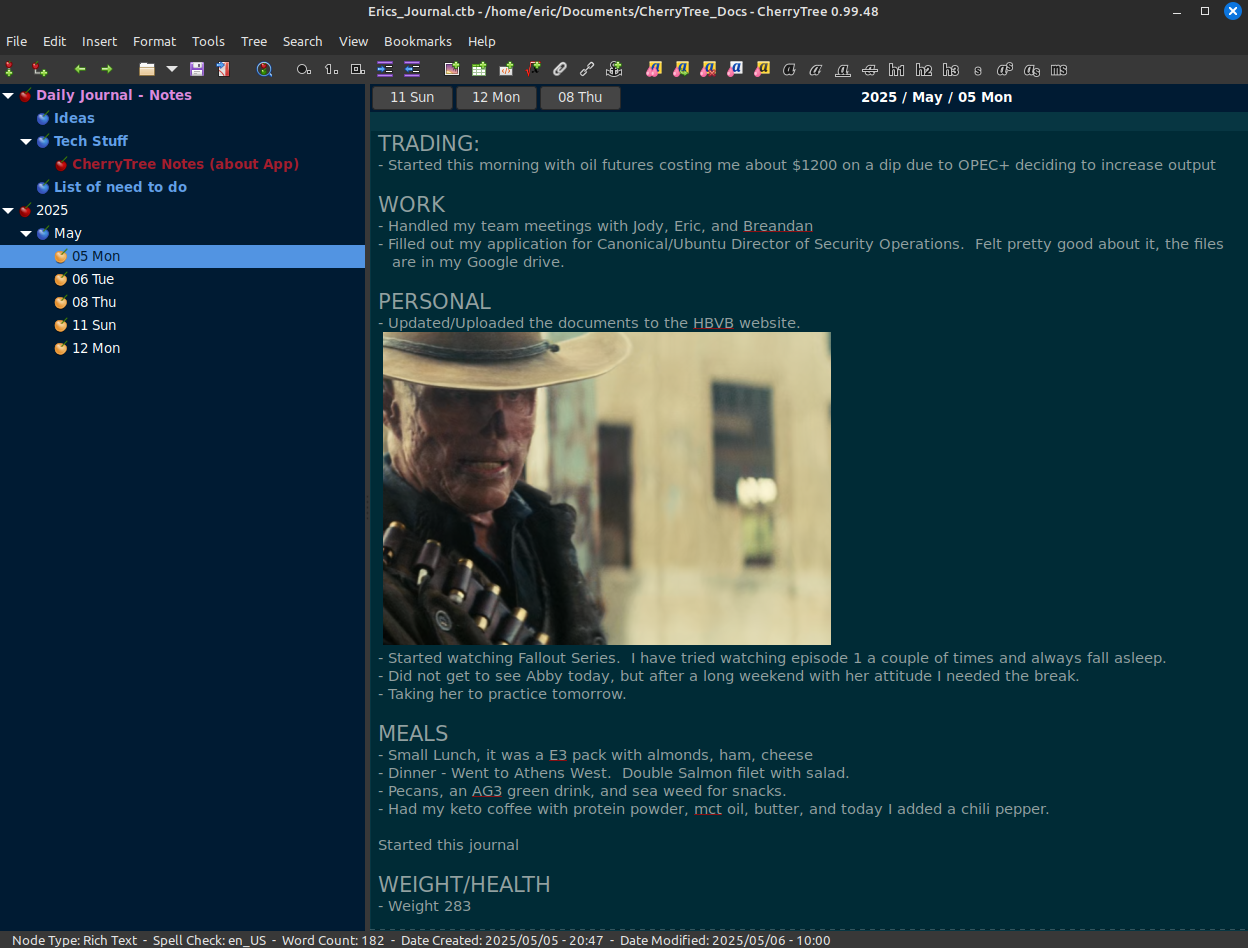Go back to the previous visited node
Viewport: 1248px width, 948px height.
click(80, 69)
